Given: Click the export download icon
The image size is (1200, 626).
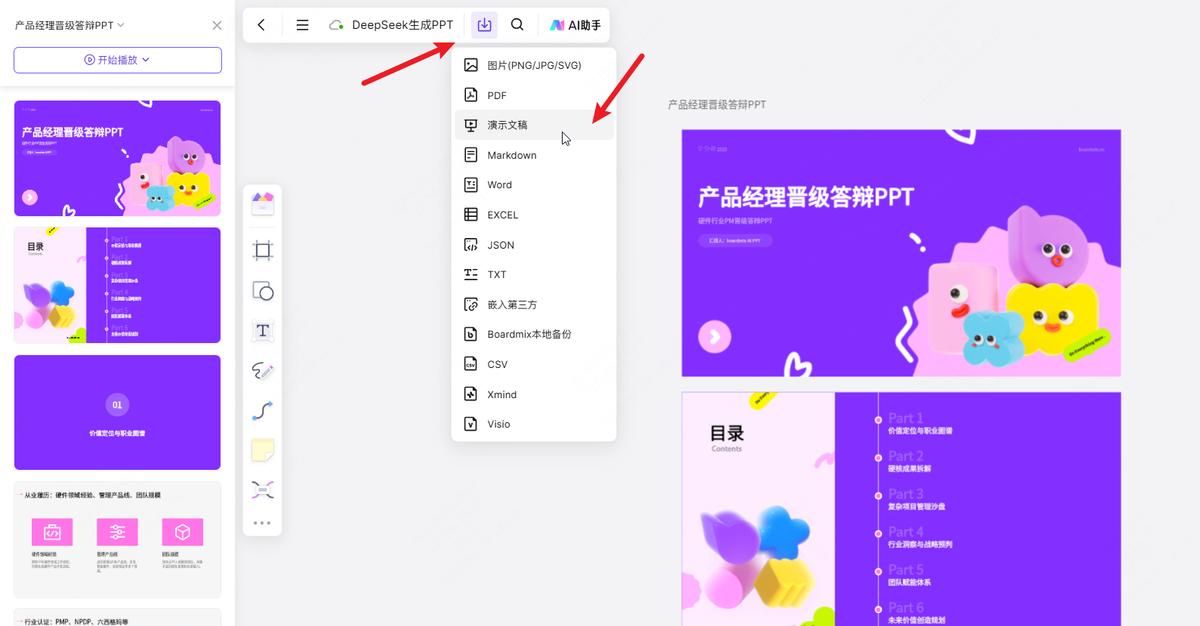Looking at the screenshot, I should tap(484, 24).
